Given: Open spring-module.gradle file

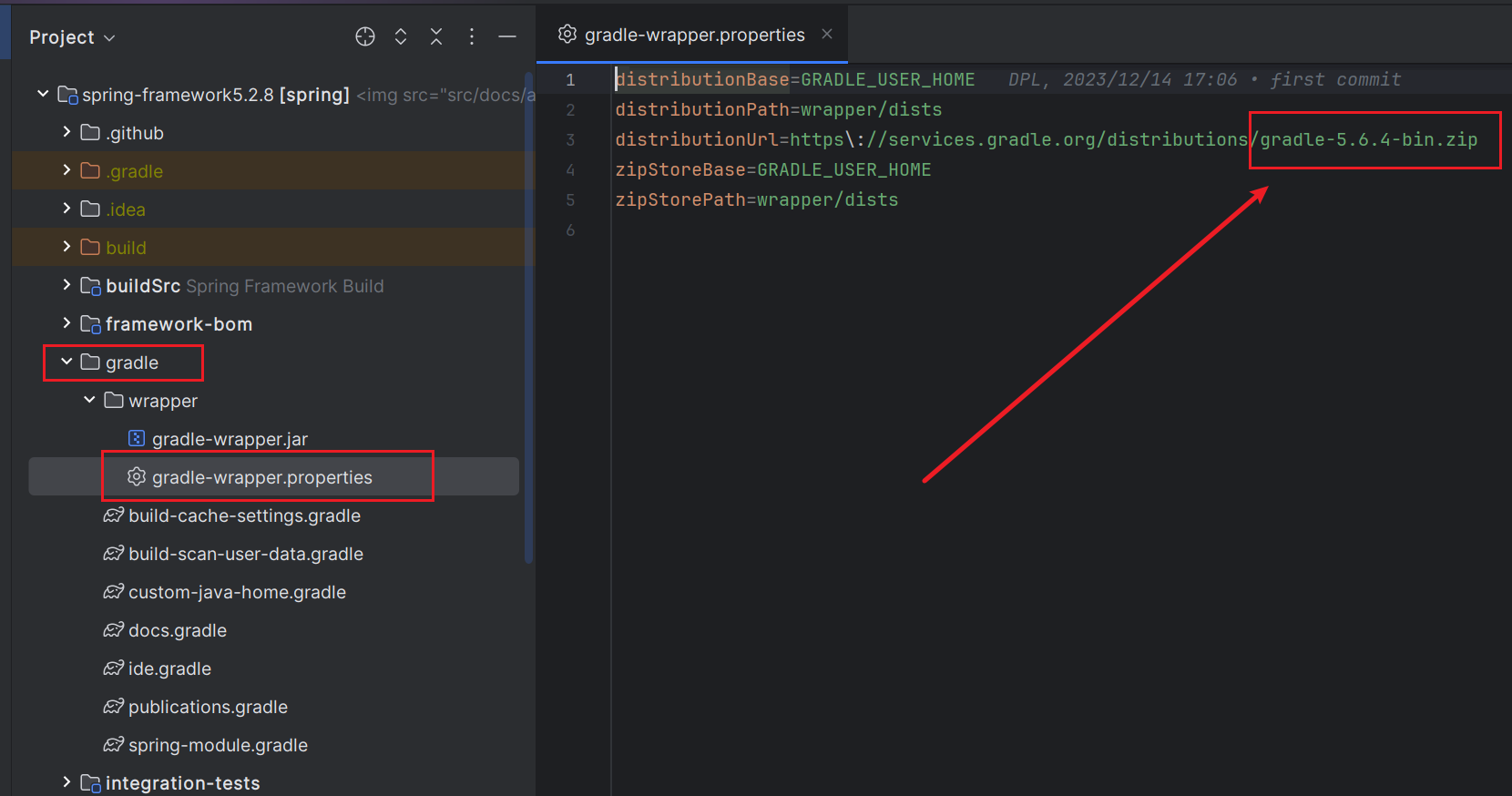Looking at the screenshot, I should point(218,745).
